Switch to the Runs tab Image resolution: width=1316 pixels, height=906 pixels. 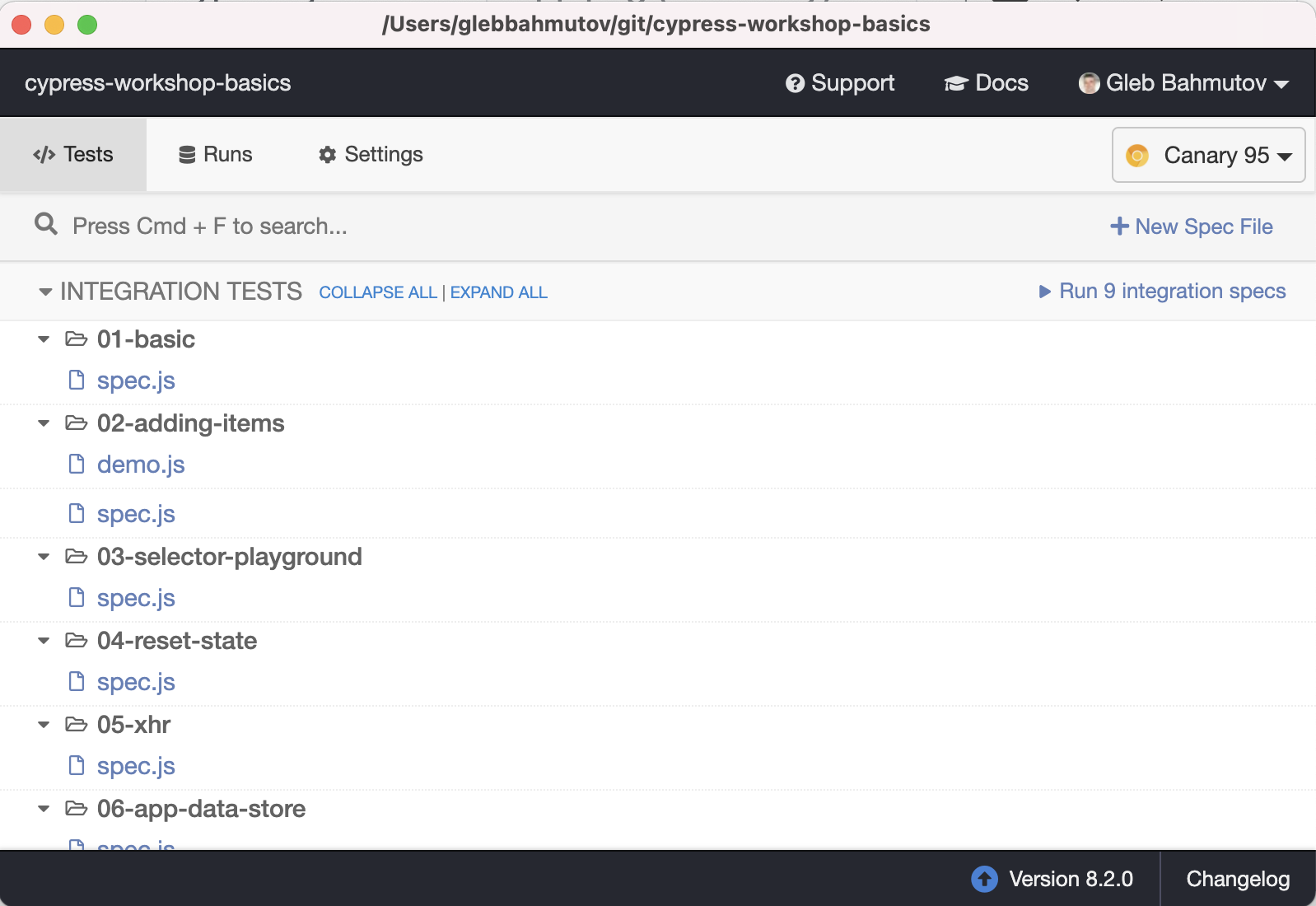tap(216, 155)
